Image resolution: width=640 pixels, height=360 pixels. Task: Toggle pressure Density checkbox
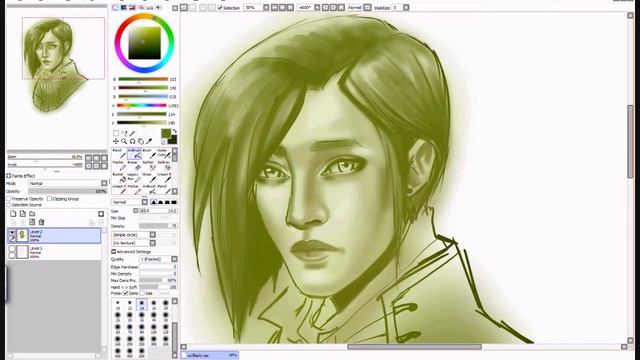click(x=126, y=293)
